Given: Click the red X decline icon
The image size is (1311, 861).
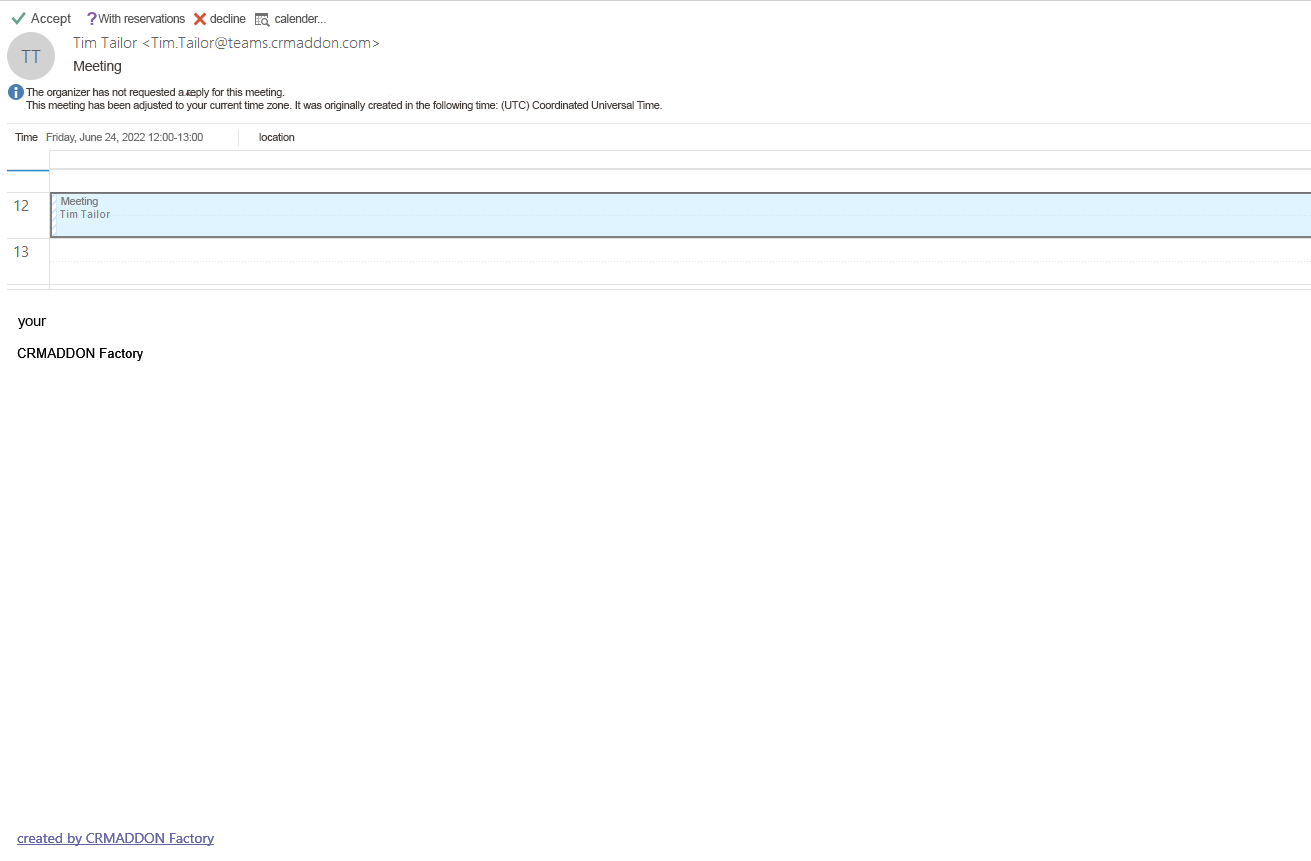Looking at the screenshot, I should [x=198, y=18].
